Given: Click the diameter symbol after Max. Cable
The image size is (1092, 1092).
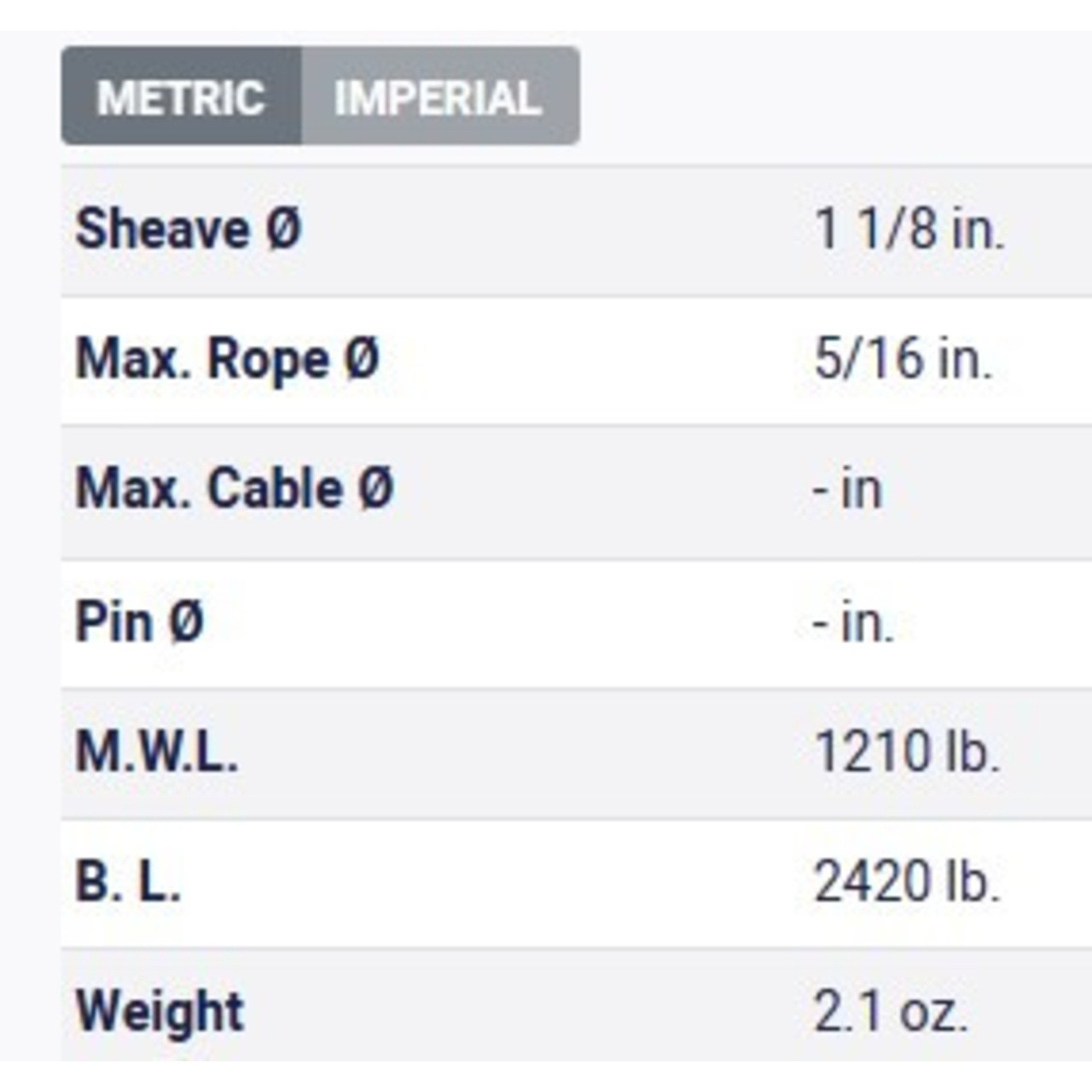Looking at the screenshot, I should (x=376, y=489).
